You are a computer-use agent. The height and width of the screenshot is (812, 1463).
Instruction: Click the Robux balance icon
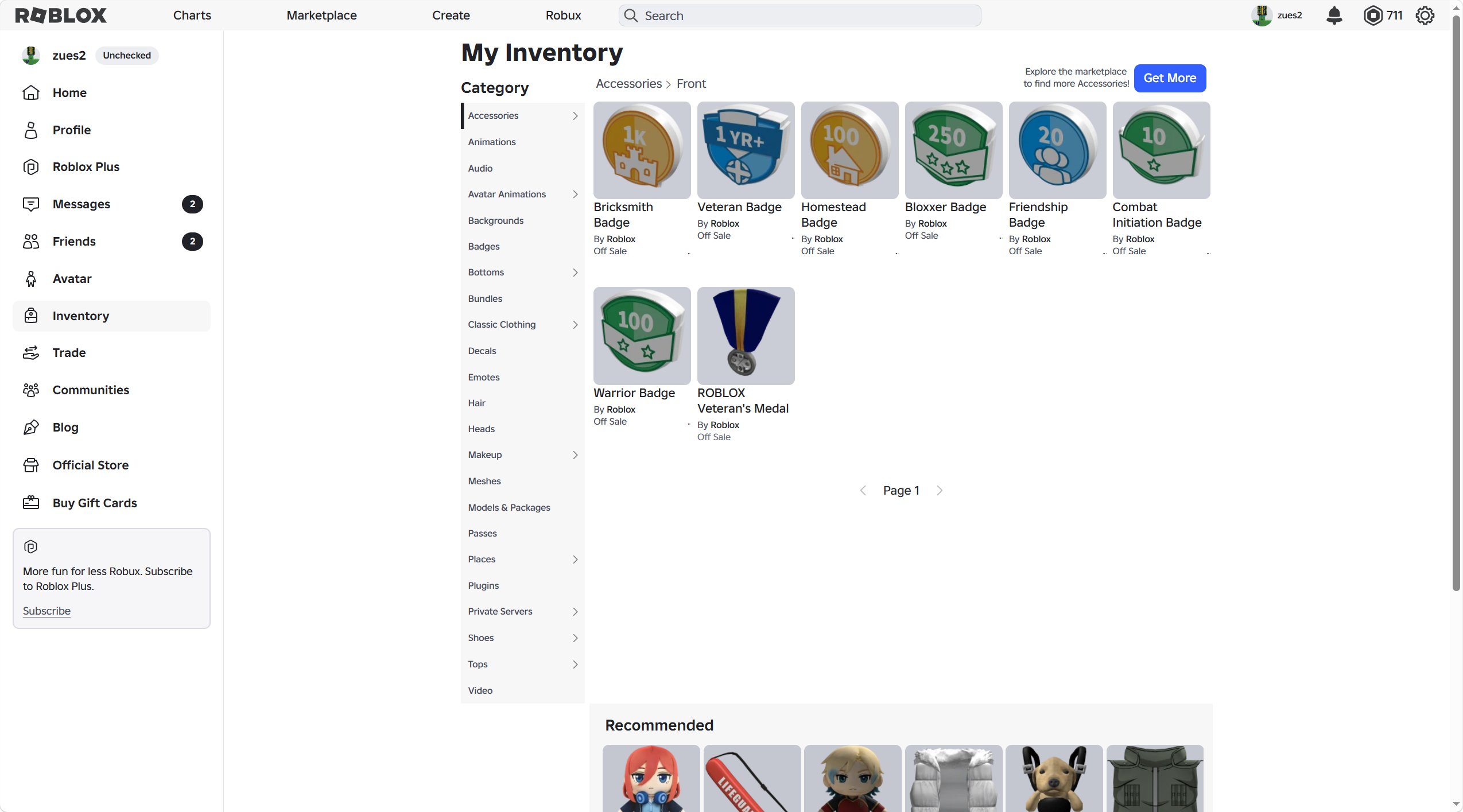pos(1373,15)
